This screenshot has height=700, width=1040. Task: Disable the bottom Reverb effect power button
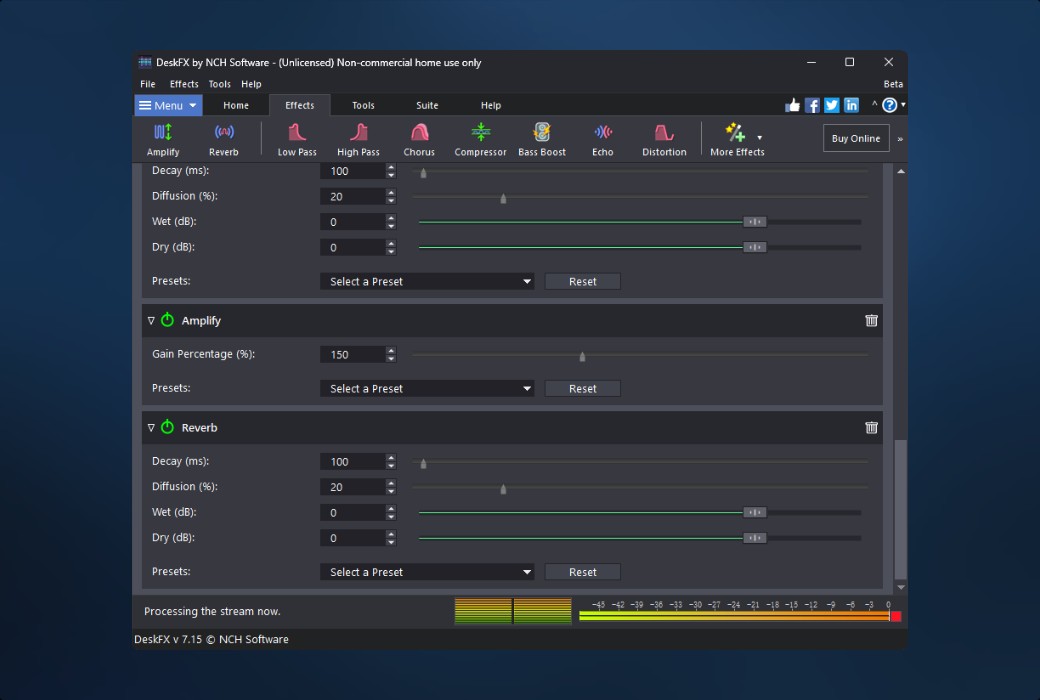(167, 428)
